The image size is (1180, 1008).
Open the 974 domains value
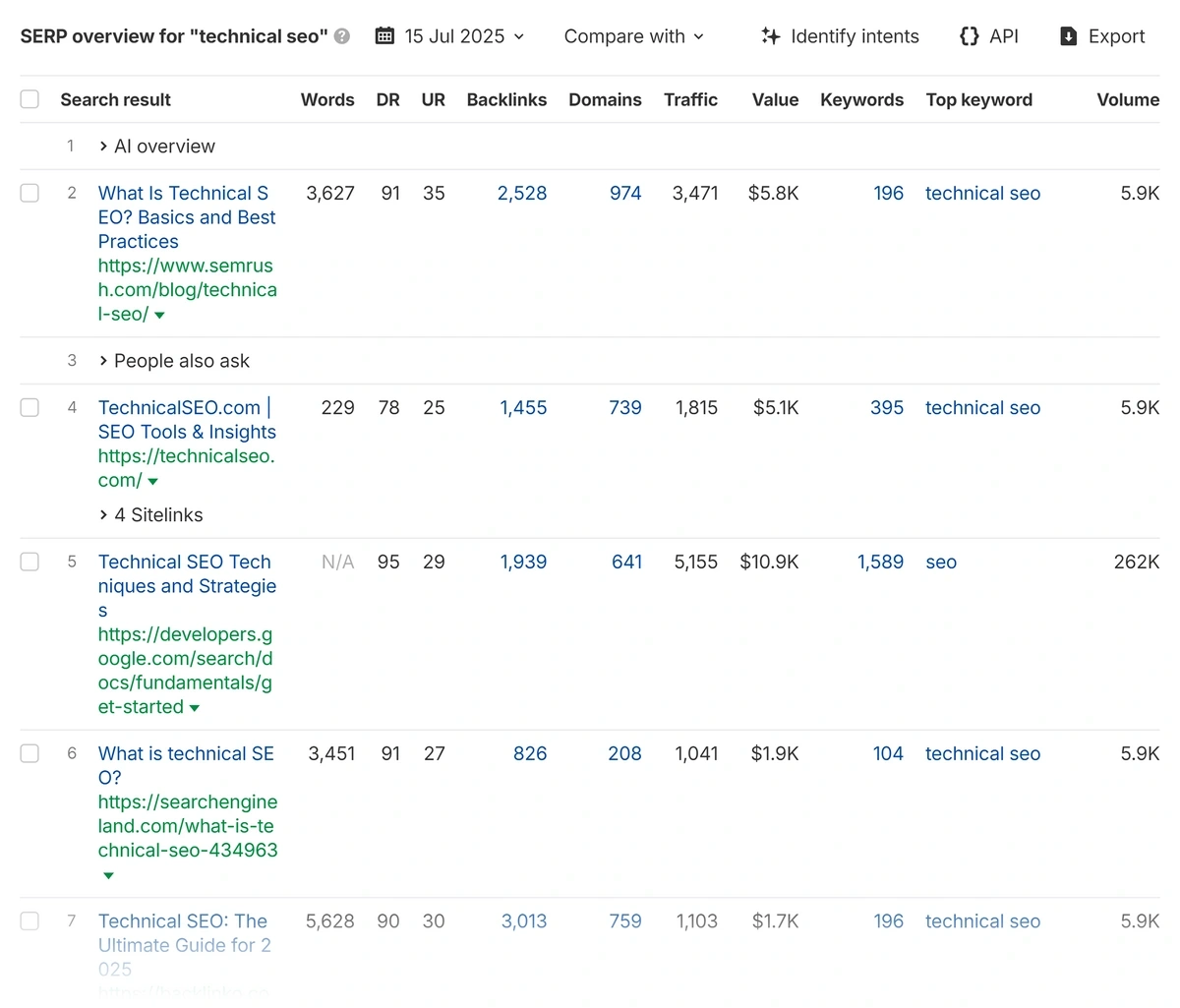[625, 194]
